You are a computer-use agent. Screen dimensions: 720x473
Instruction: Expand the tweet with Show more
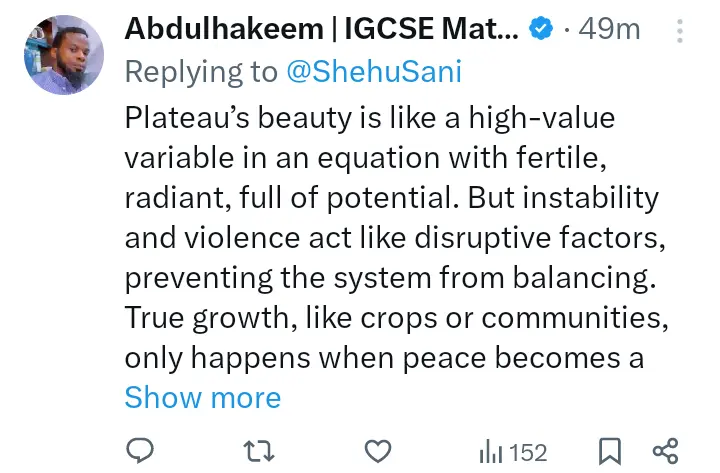[x=203, y=397]
